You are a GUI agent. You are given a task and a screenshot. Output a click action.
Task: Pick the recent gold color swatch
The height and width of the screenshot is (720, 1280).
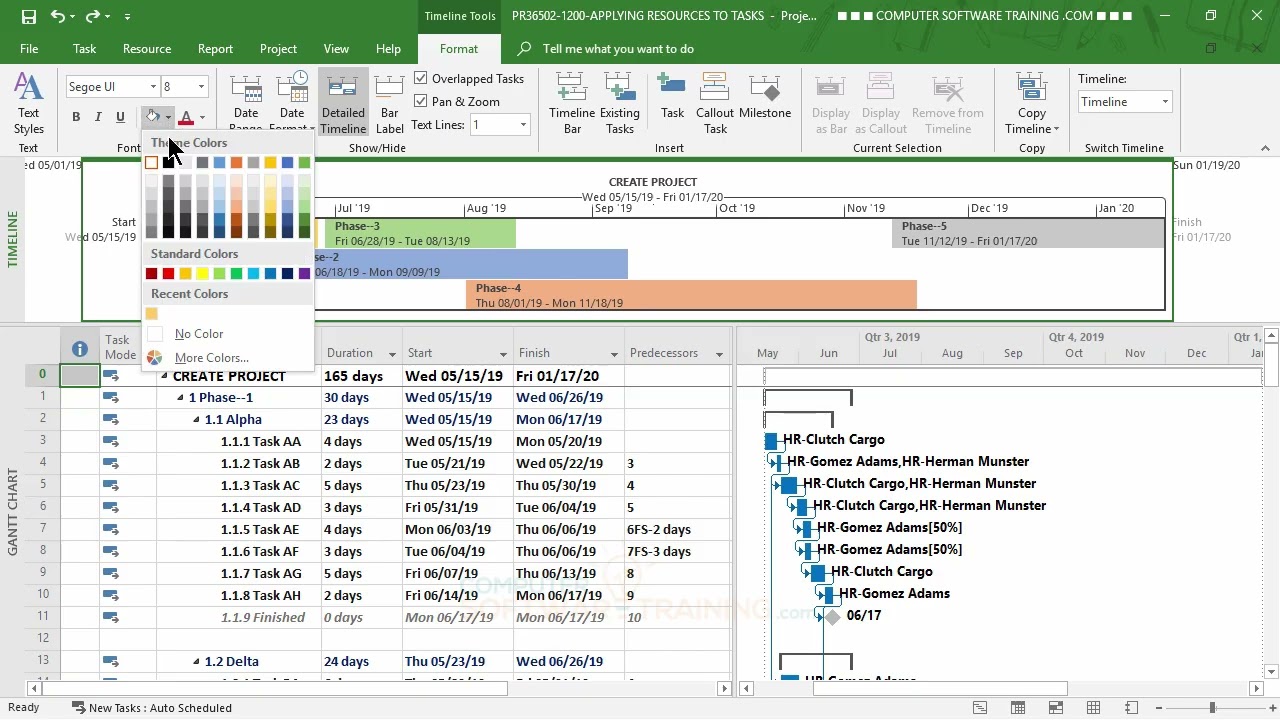[151, 313]
